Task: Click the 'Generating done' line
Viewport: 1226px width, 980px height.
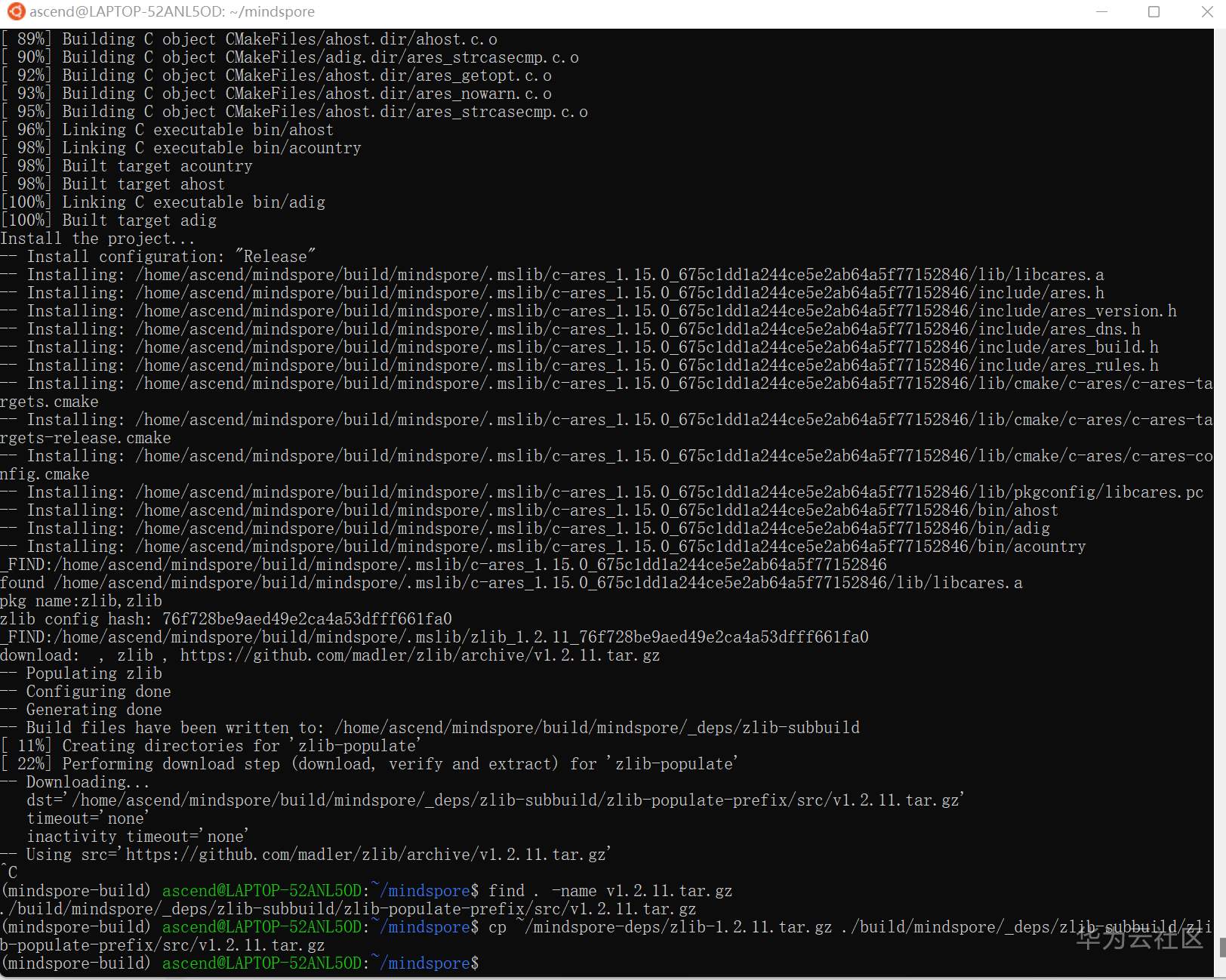Action: point(82,710)
